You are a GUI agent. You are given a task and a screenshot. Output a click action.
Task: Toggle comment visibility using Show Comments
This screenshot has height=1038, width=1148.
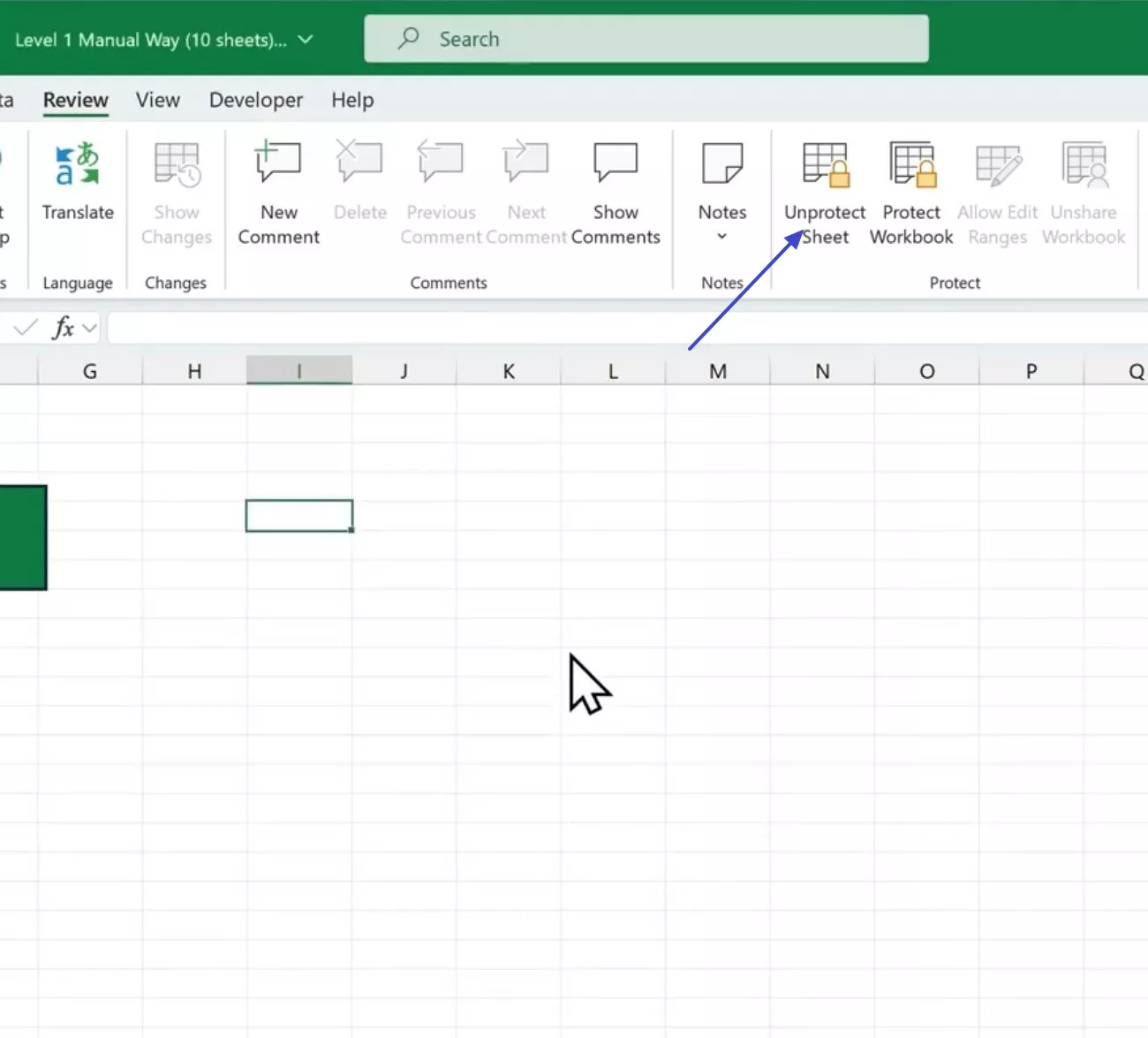tap(616, 190)
